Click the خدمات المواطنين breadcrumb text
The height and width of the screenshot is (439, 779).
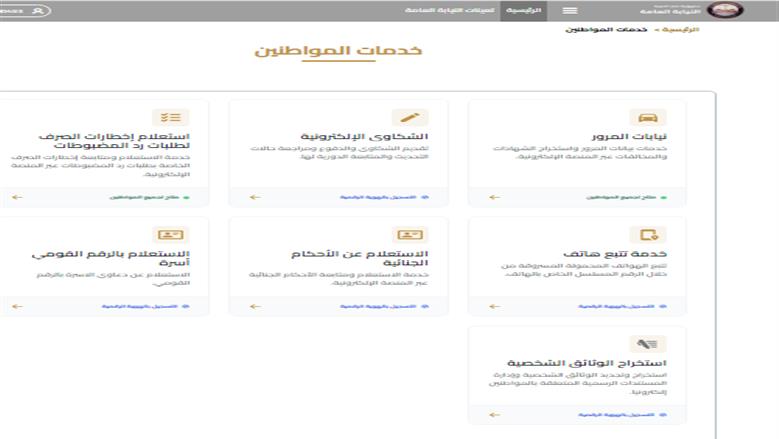(x=606, y=30)
